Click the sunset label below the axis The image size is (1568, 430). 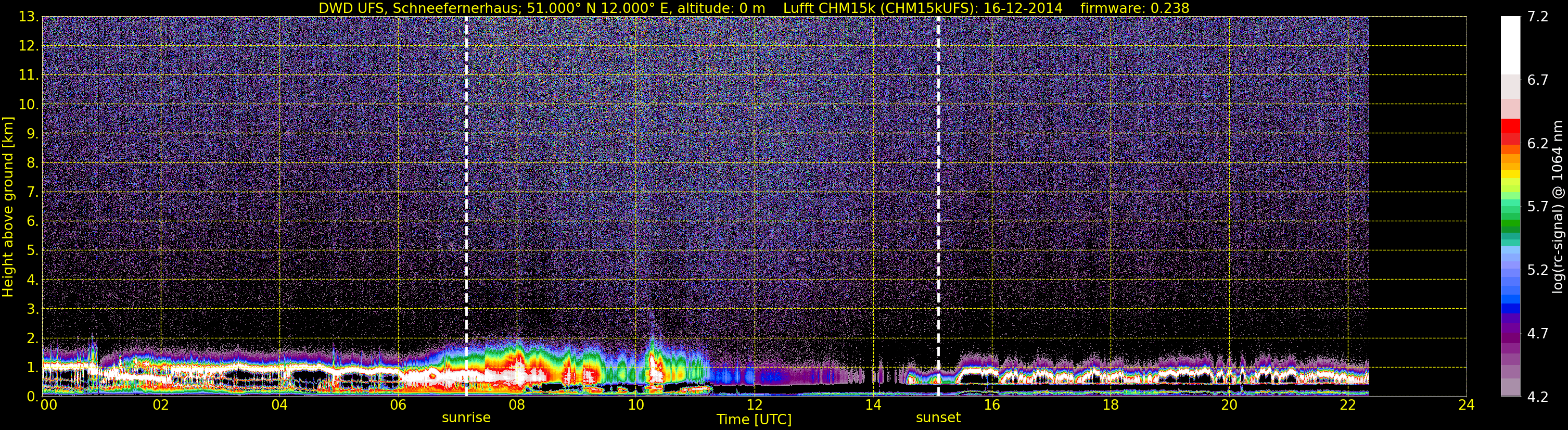[938, 418]
